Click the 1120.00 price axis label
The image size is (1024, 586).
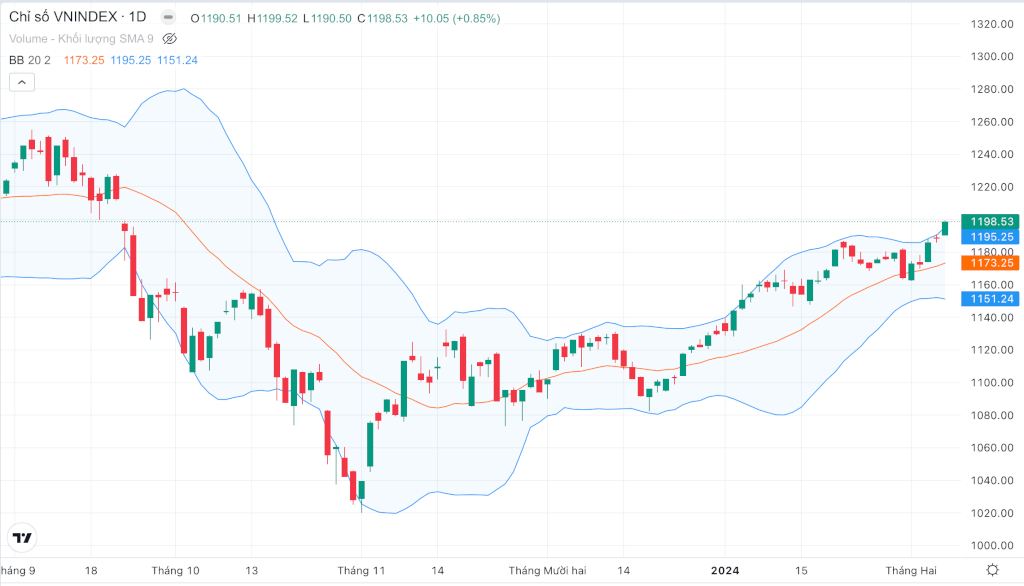(x=992, y=350)
